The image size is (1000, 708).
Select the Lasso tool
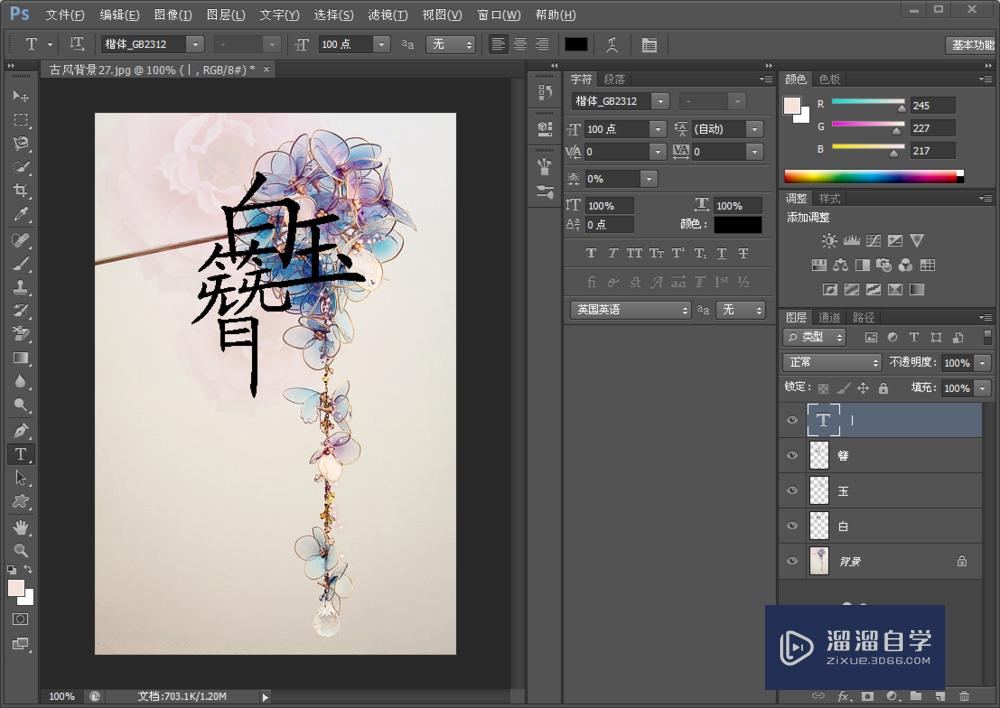click(x=20, y=144)
